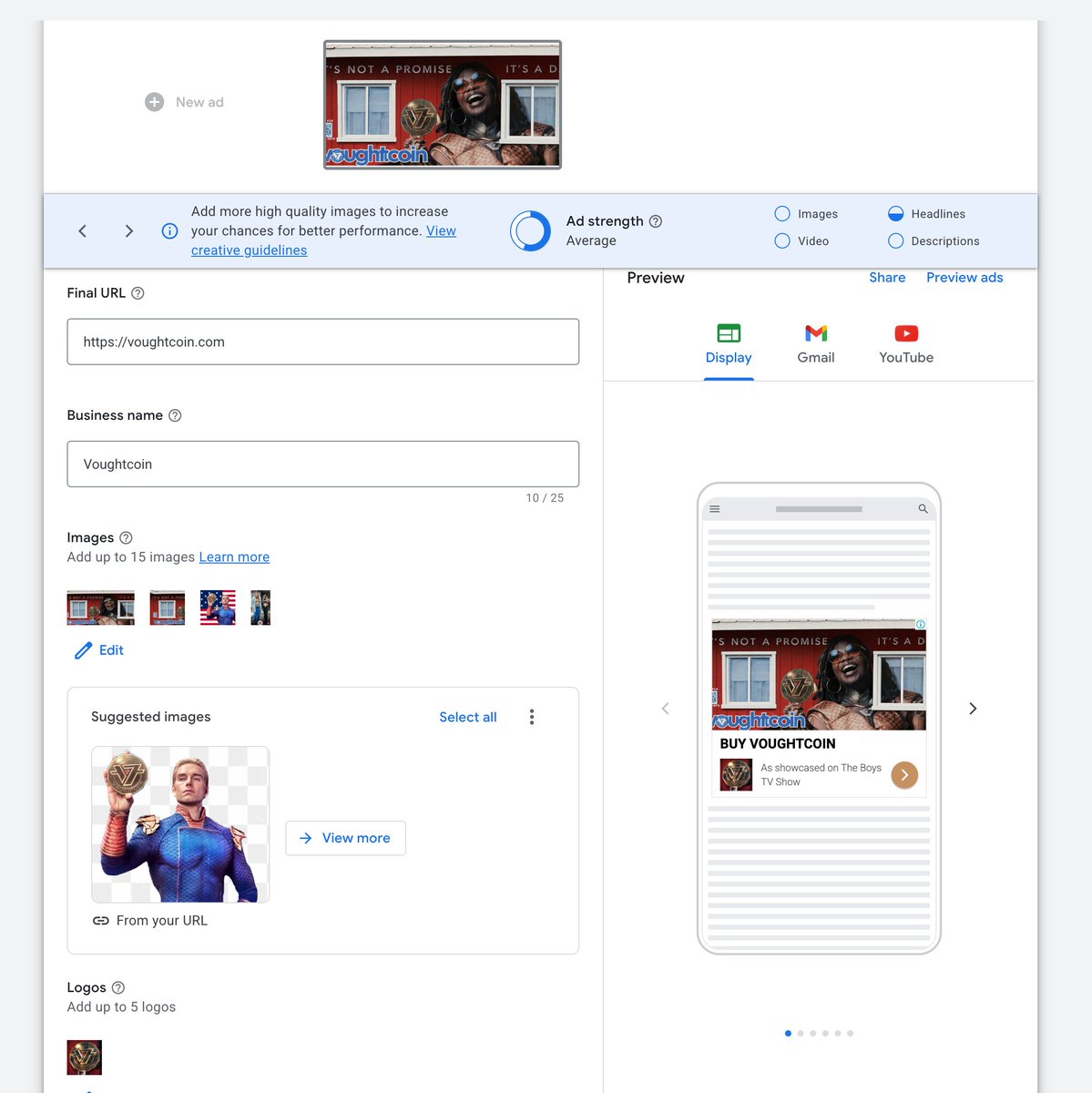Click the orange arrow button in ad preview
Image resolution: width=1092 pixels, height=1093 pixels.
[x=904, y=775]
